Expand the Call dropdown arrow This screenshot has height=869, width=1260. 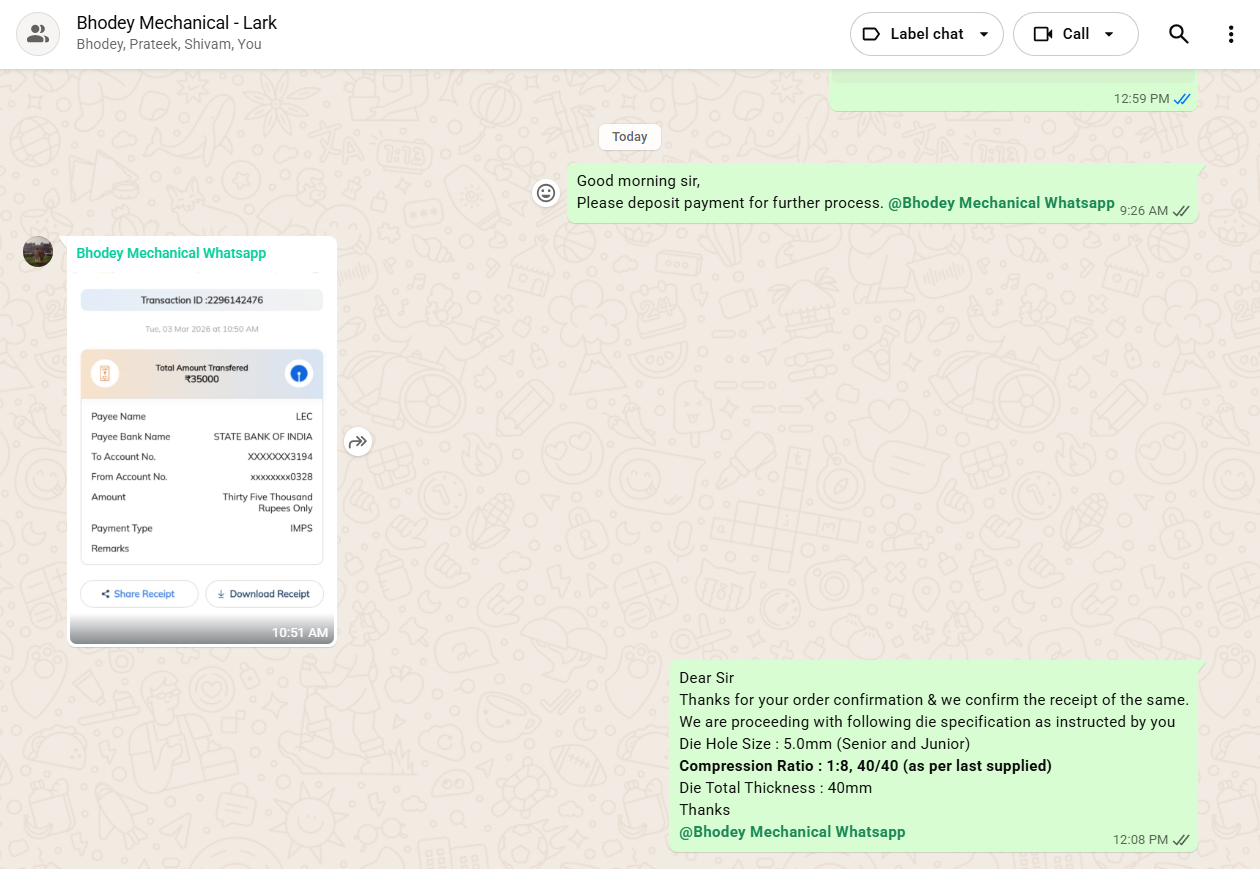point(1108,34)
